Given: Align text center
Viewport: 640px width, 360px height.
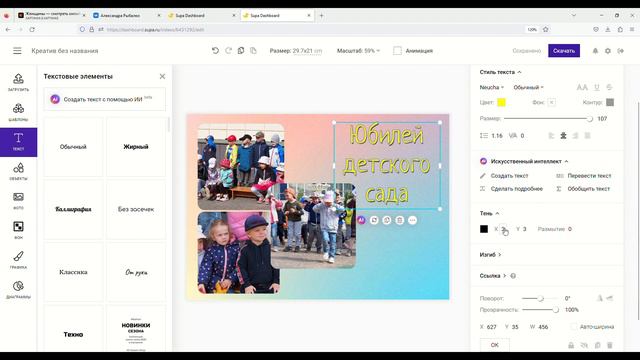Looking at the screenshot, I should tap(563, 136).
